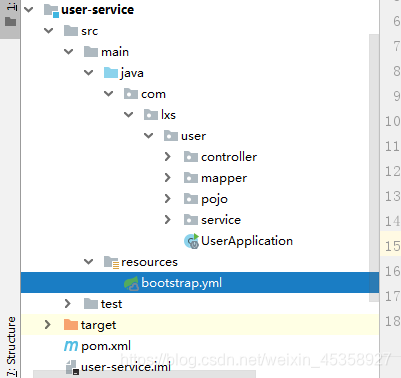Click editor gutter line number 18

pyautogui.click(x=392, y=321)
